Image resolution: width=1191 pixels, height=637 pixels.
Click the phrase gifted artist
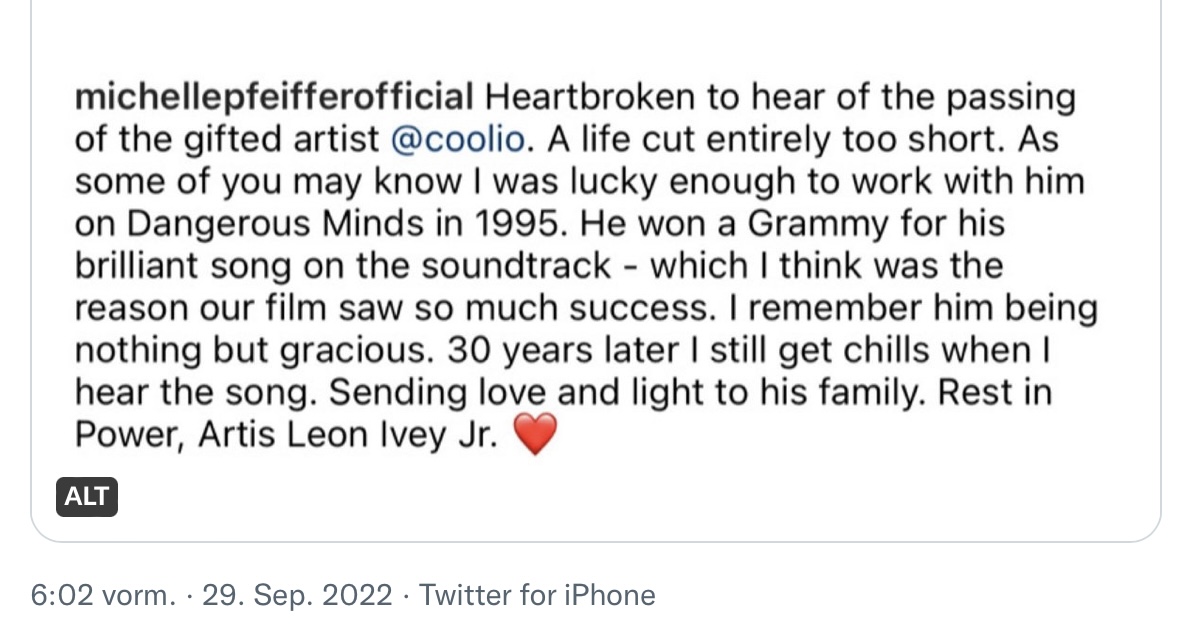pos(281,140)
